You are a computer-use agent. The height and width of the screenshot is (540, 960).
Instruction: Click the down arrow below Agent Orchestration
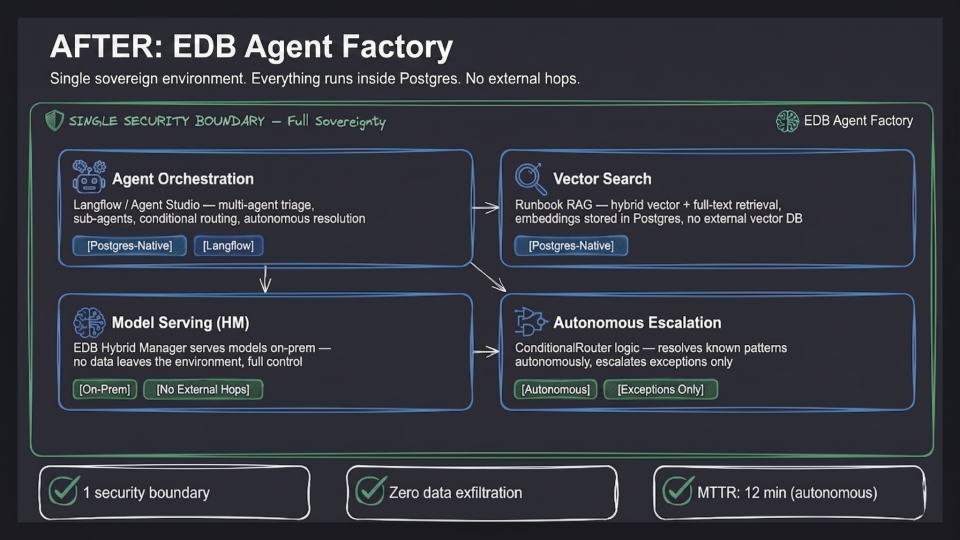tap(265, 279)
